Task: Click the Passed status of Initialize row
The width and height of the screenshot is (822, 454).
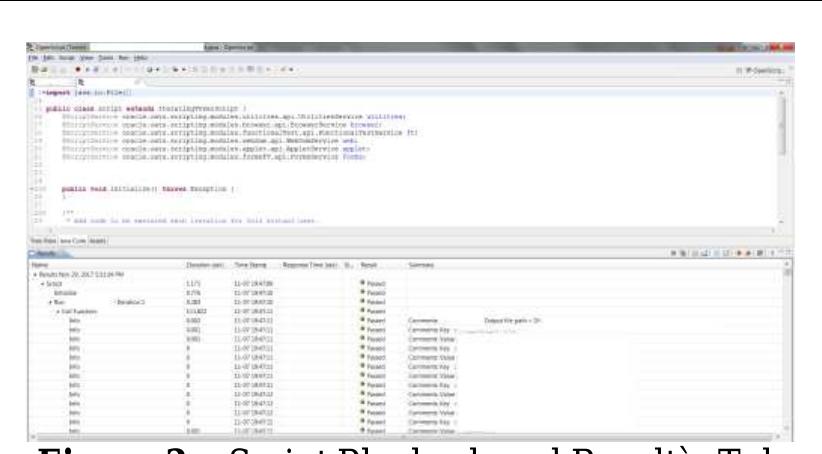Action: pyautogui.click(x=373, y=293)
